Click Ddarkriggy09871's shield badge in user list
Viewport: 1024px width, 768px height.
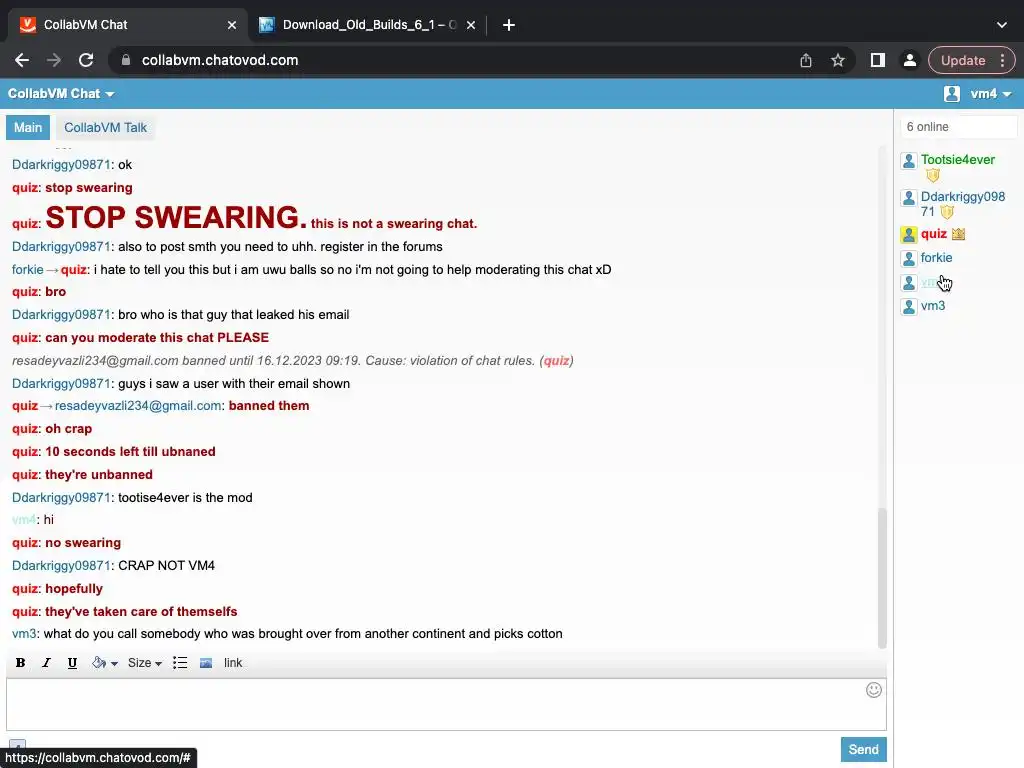(x=947, y=212)
